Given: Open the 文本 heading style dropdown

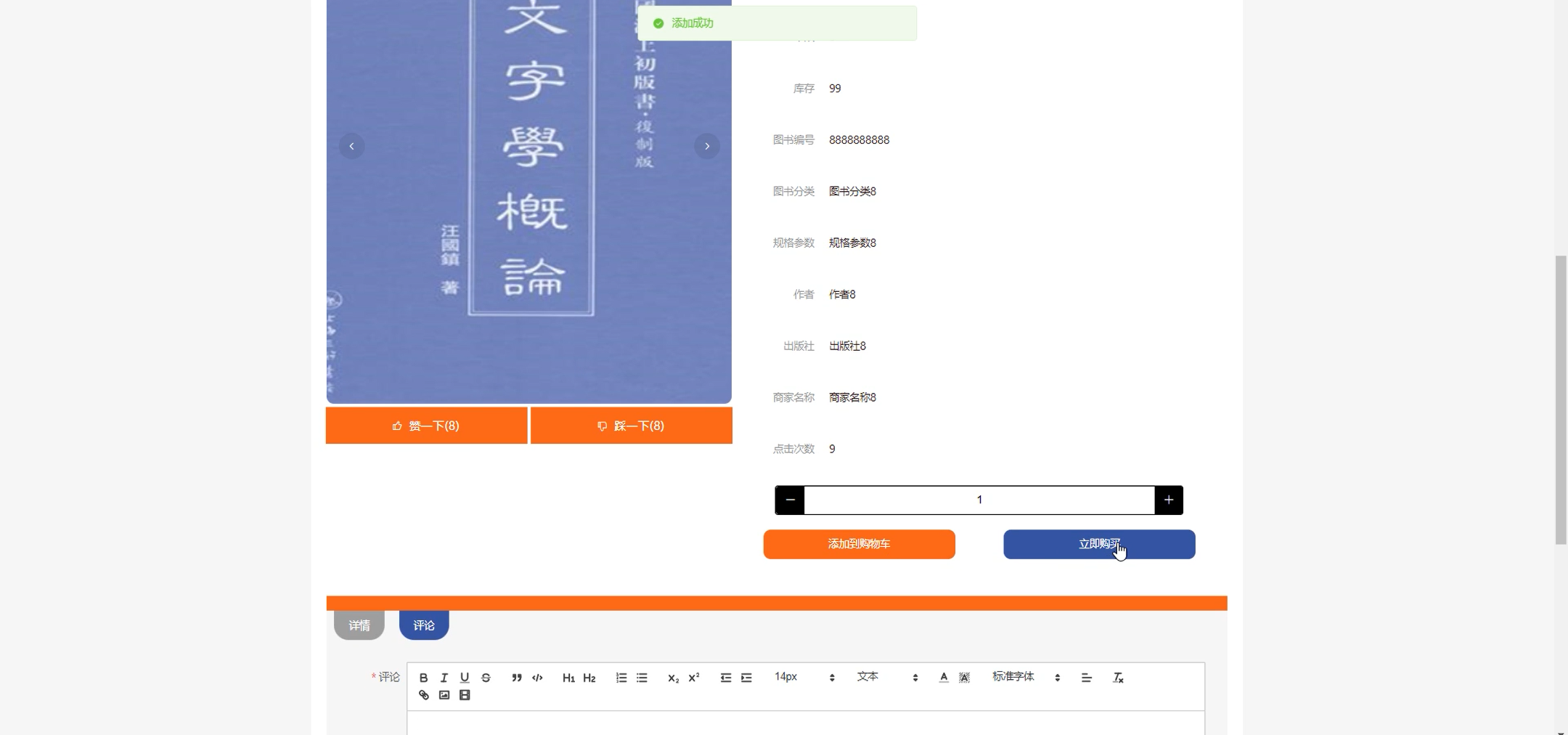Looking at the screenshot, I should click(x=887, y=677).
